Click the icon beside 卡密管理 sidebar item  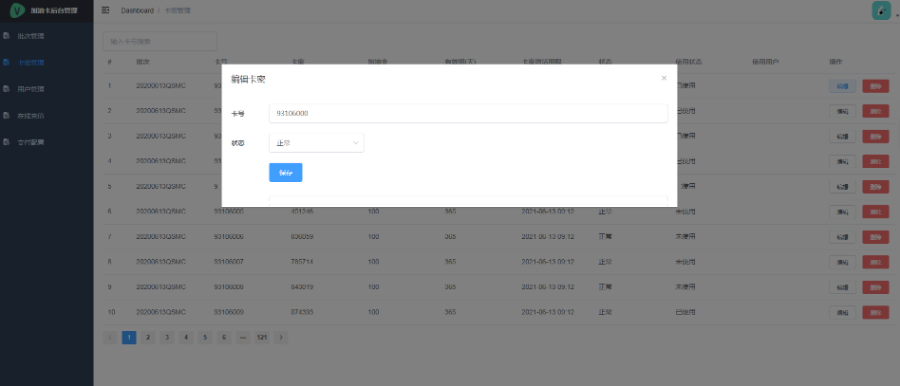[7, 63]
